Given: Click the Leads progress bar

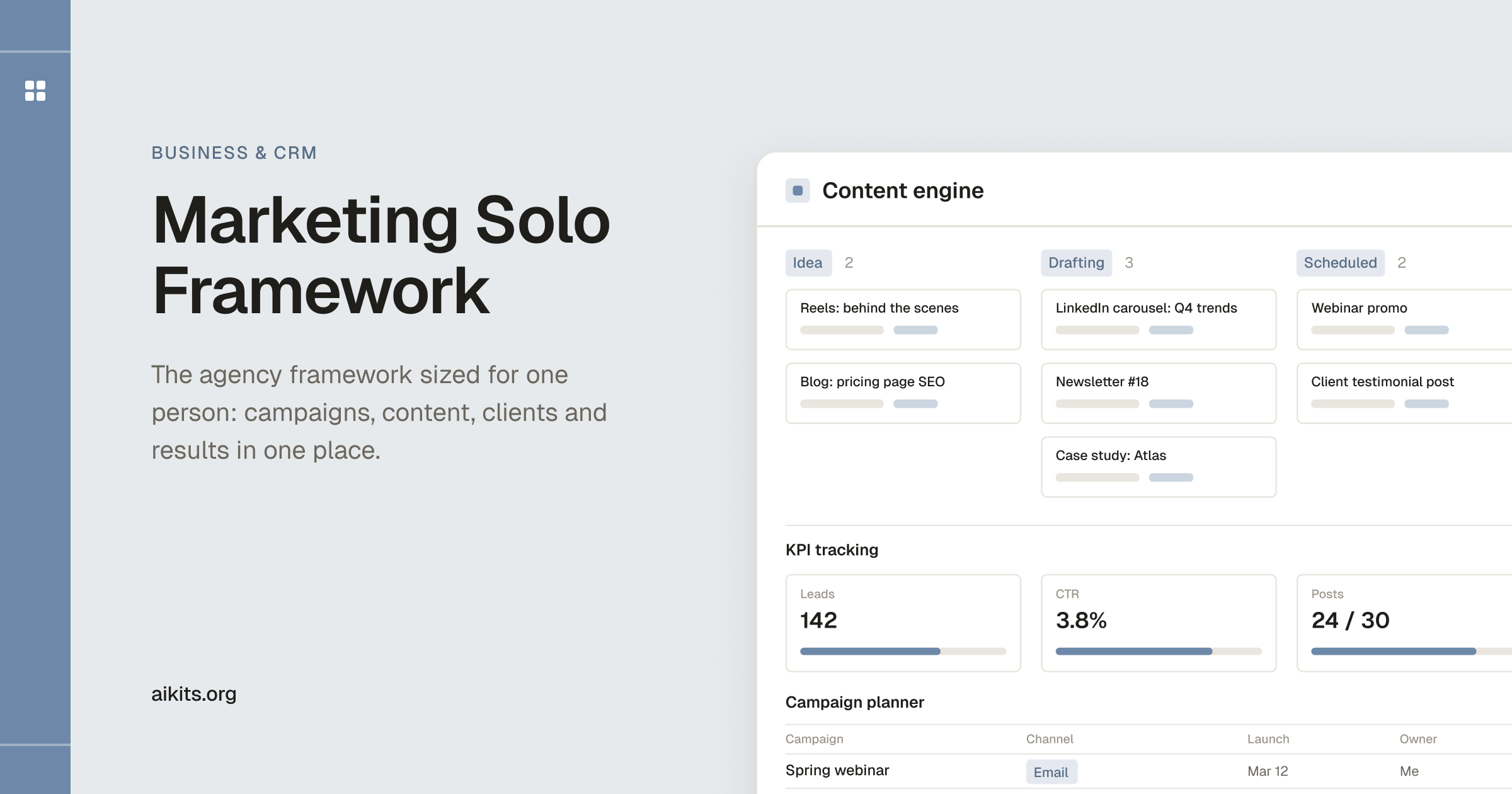Looking at the screenshot, I should [x=903, y=652].
